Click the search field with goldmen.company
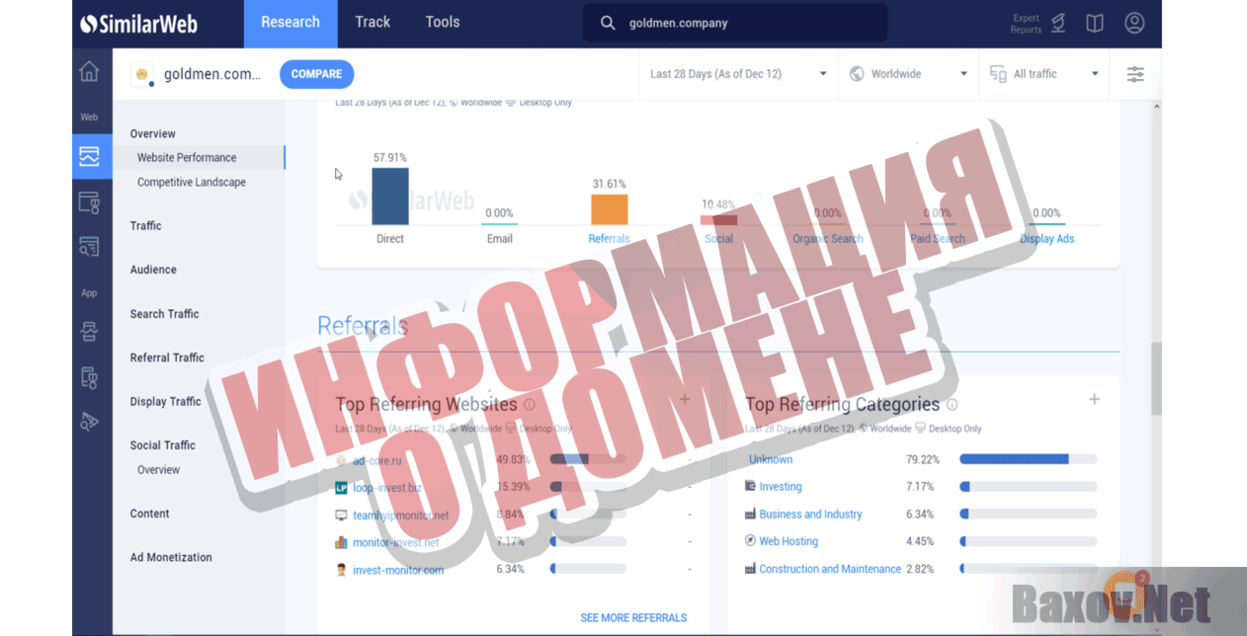 tap(735, 23)
